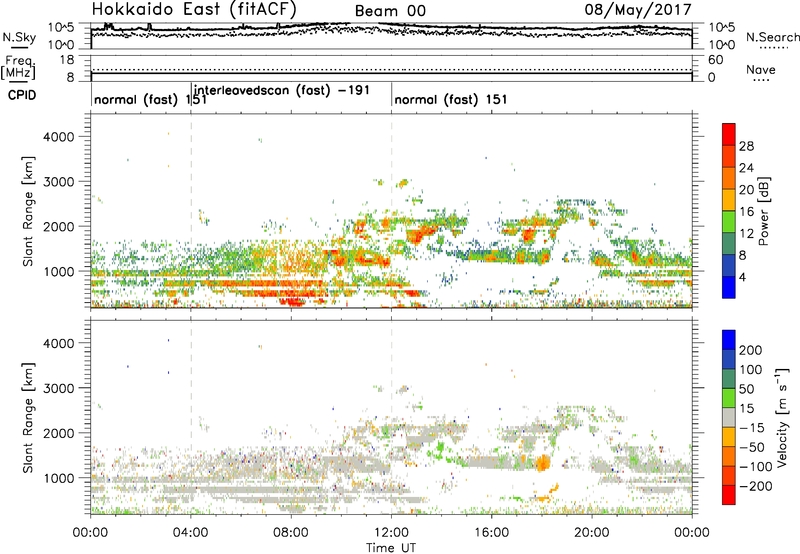Click first 'normal (fast) 151' label near 00:00
The width and height of the screenshot is (800, 554).
[x=151, y=99]
